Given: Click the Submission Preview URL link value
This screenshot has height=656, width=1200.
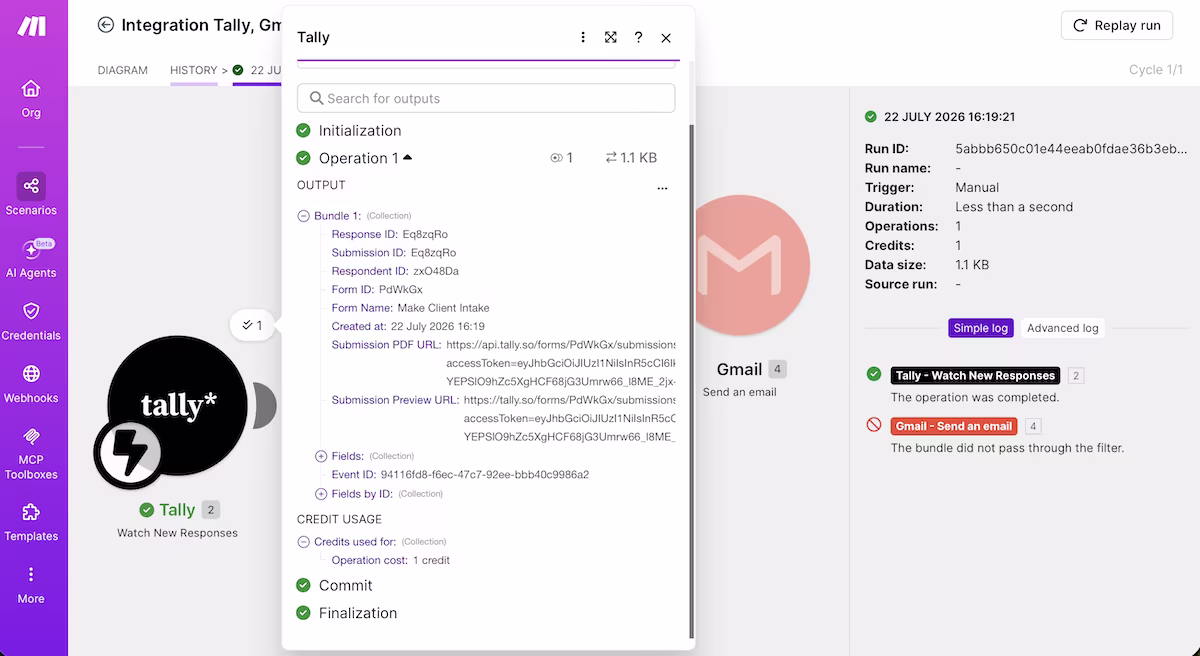Looking at the screenshot, I should 570,418.
